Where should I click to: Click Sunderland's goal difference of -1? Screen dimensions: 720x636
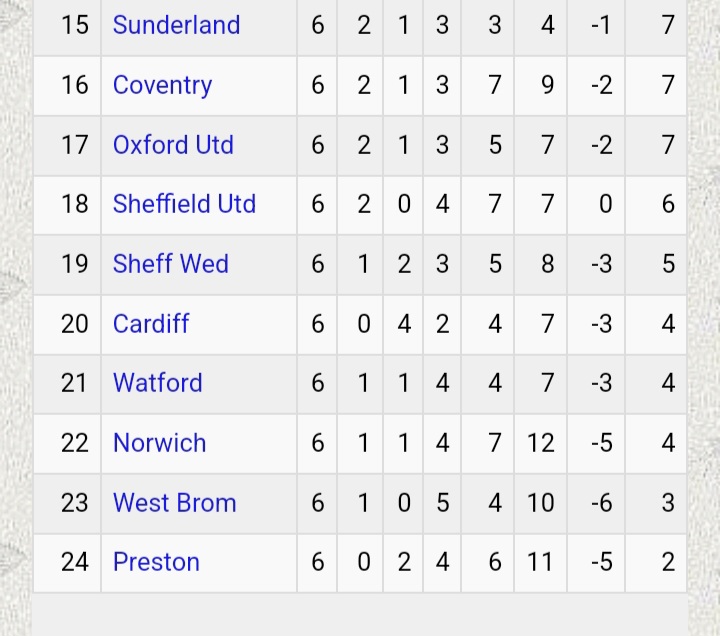(601, 25)
